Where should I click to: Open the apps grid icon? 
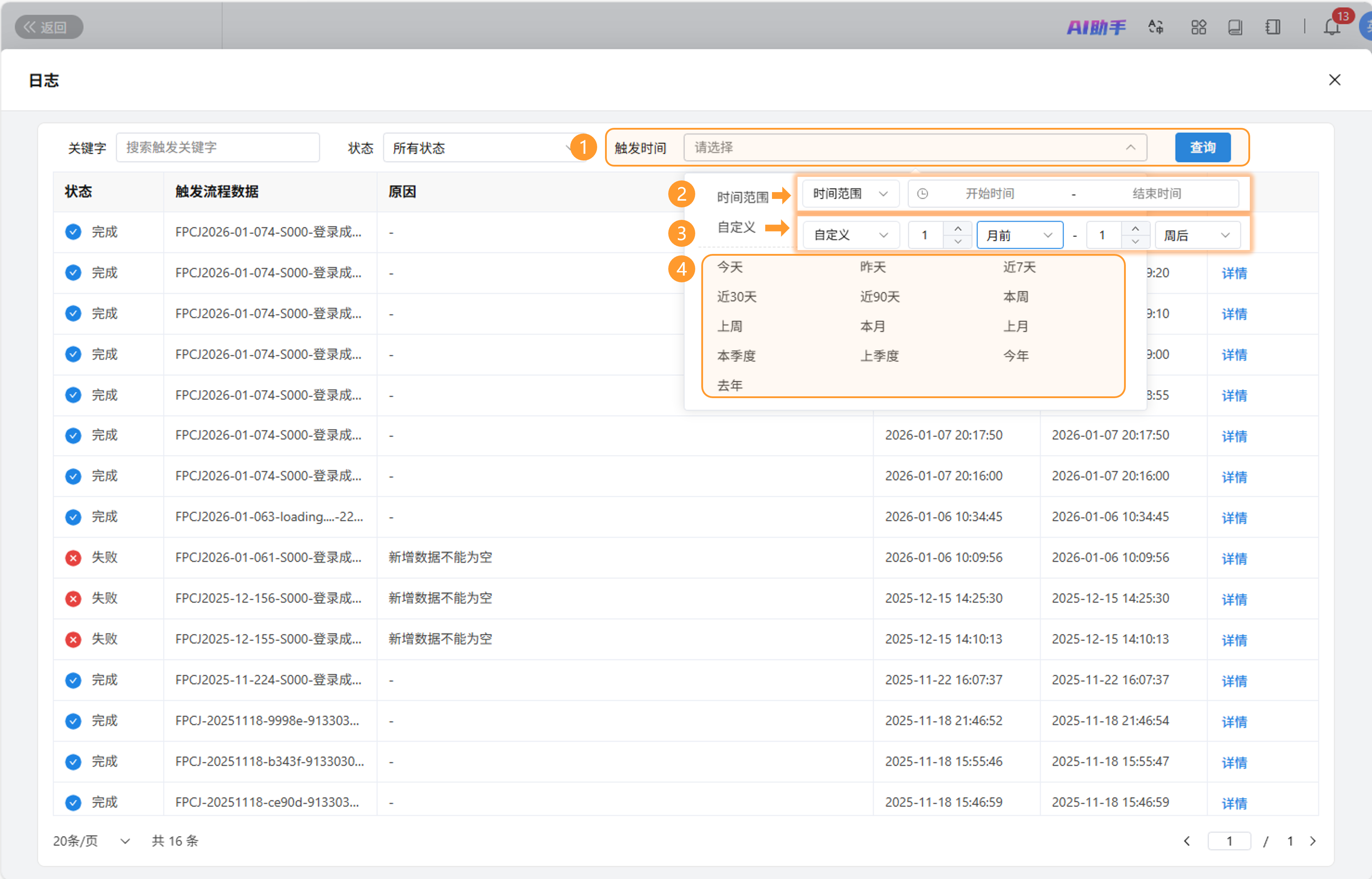tap(1198, 27)
